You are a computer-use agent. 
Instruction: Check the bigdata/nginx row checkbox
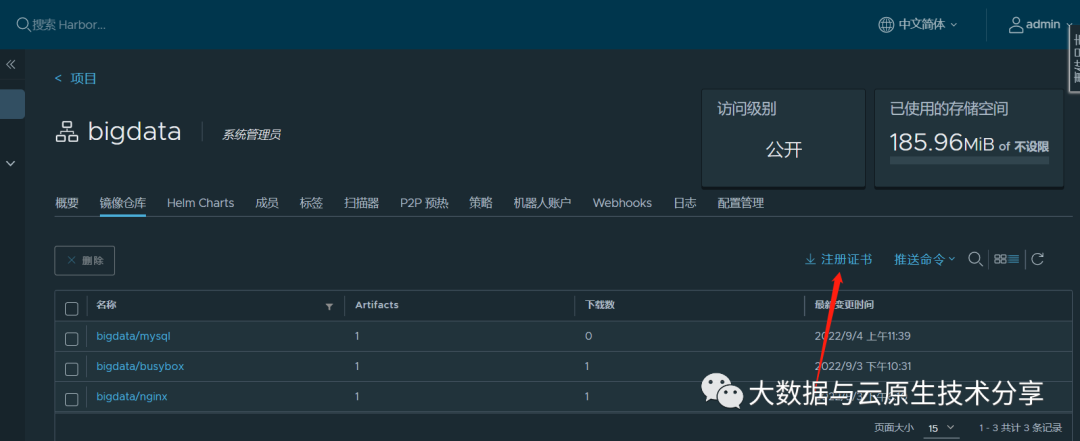[x=72, y=399]
